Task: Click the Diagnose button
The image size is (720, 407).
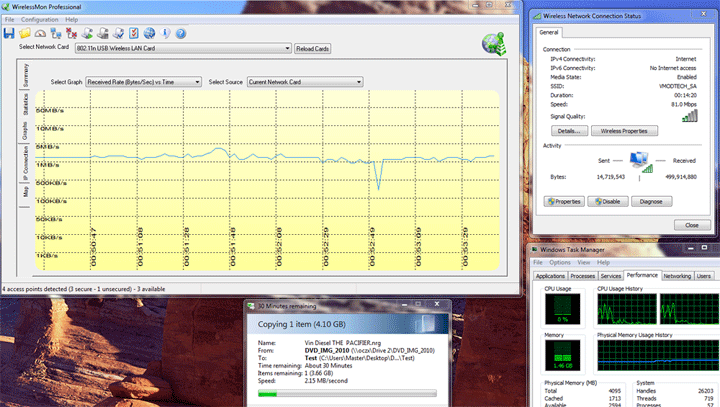Action: point(652,201)
